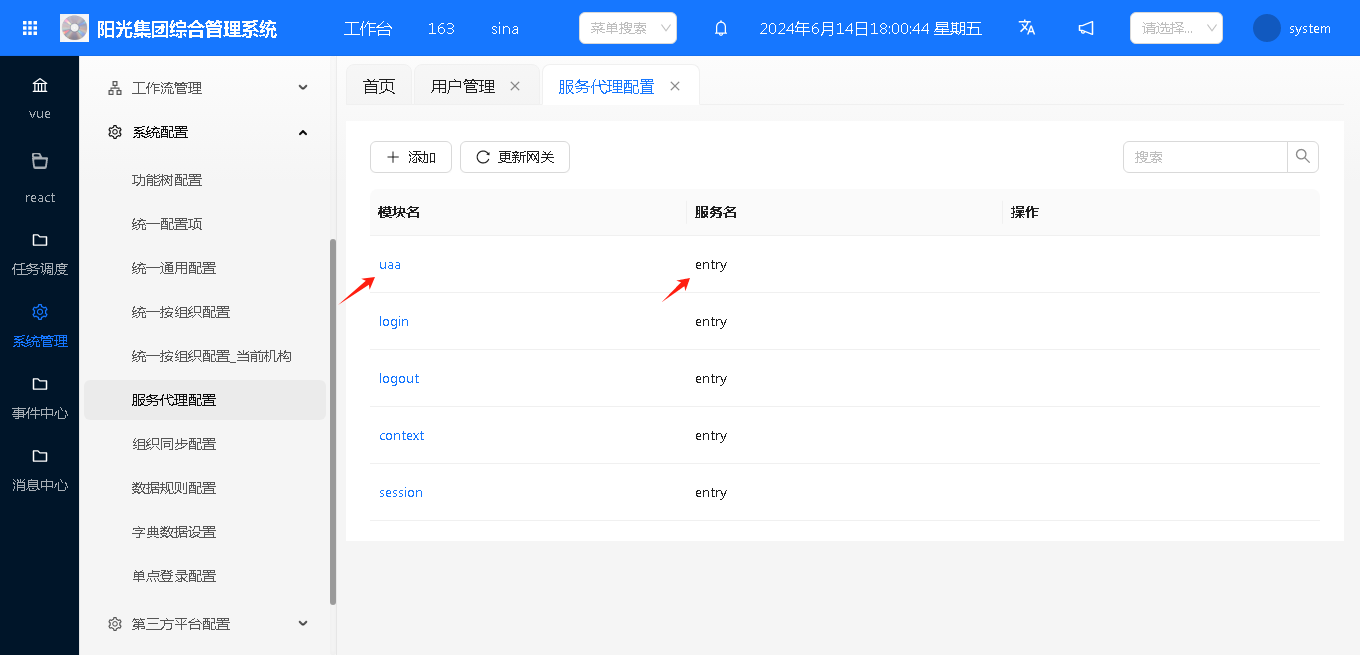Click the sunshine group logo icon
The height and width of the screenshot is (655, 1360).
[x=74, y=28]
